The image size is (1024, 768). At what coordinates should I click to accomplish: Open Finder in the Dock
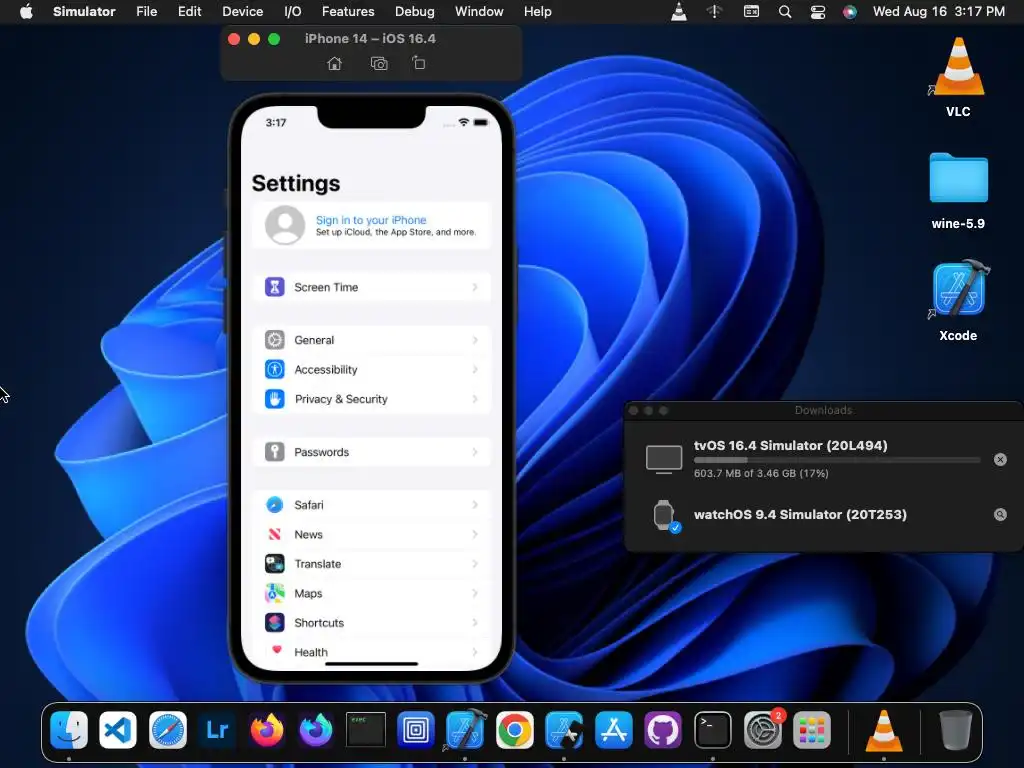[x=69, y=729]
